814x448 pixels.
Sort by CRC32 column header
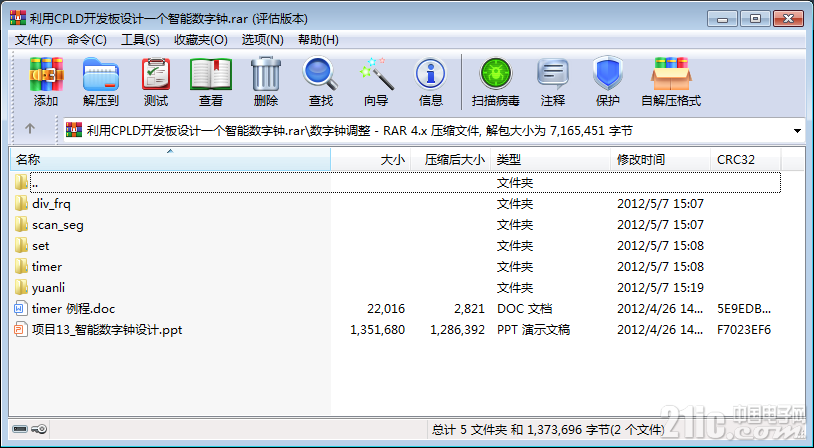point(745,160)
